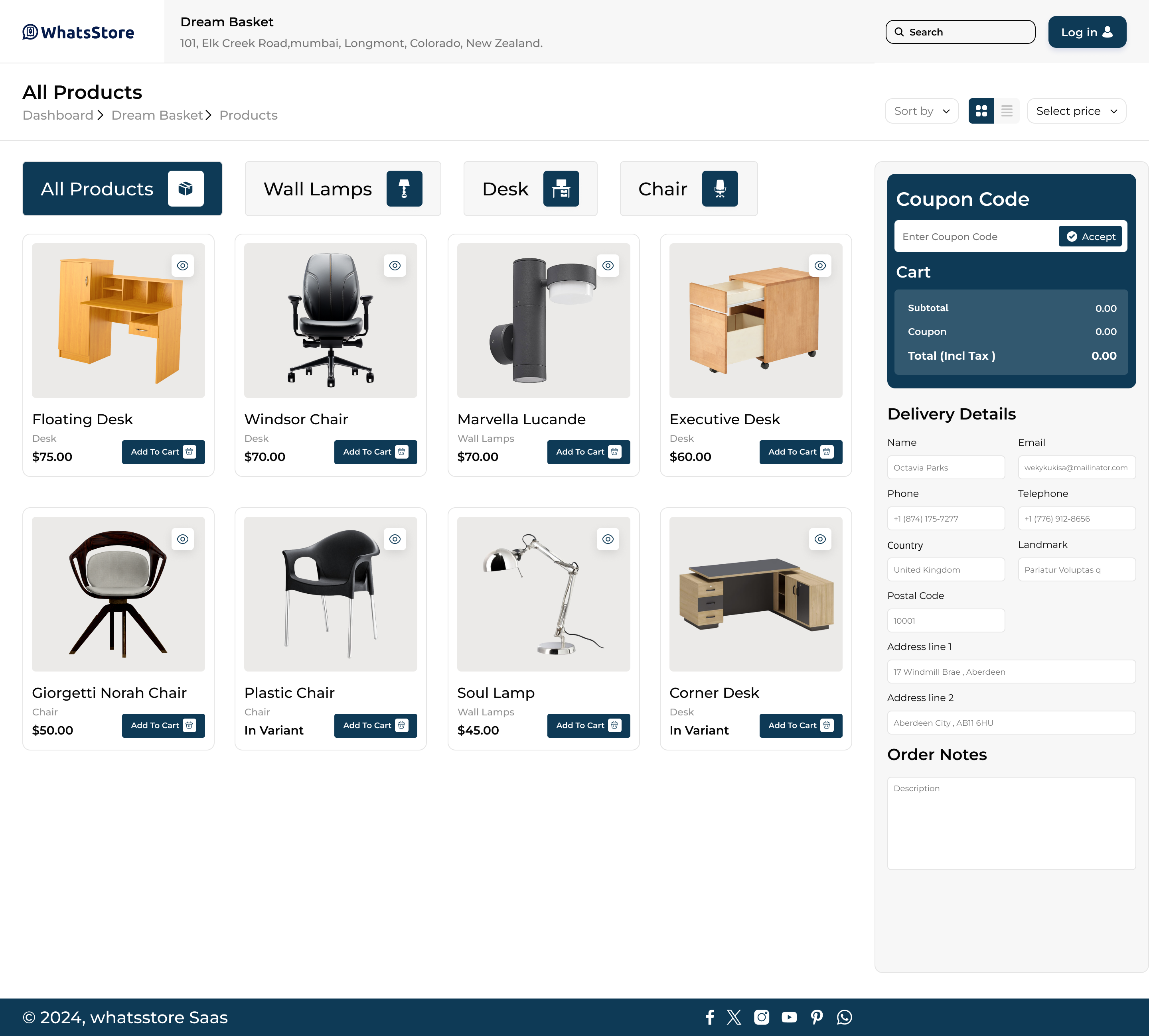The width and height of the screenshot is (1149, 1036).
Task: Switch to list view layout
Action: 1007,111
